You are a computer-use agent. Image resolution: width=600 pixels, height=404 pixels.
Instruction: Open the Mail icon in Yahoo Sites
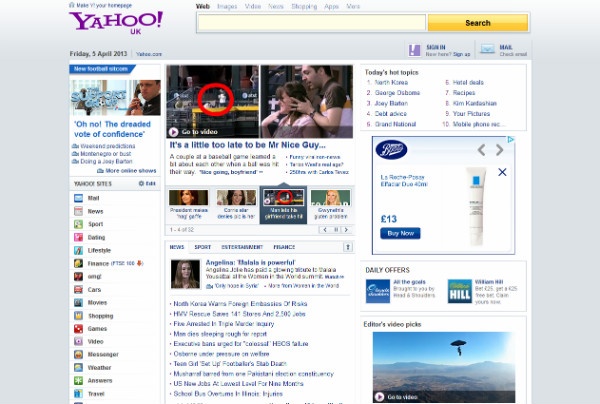pos(78,198)
